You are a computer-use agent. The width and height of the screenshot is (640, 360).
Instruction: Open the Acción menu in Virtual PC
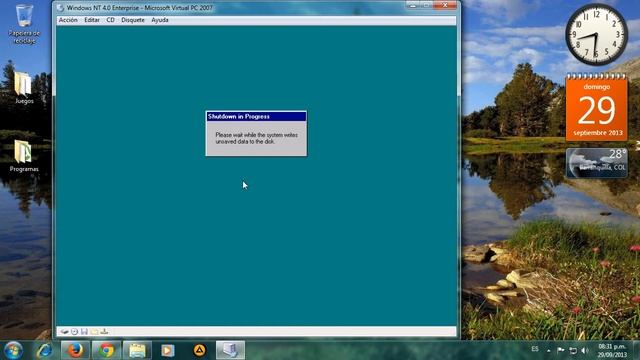pos(68,20)
